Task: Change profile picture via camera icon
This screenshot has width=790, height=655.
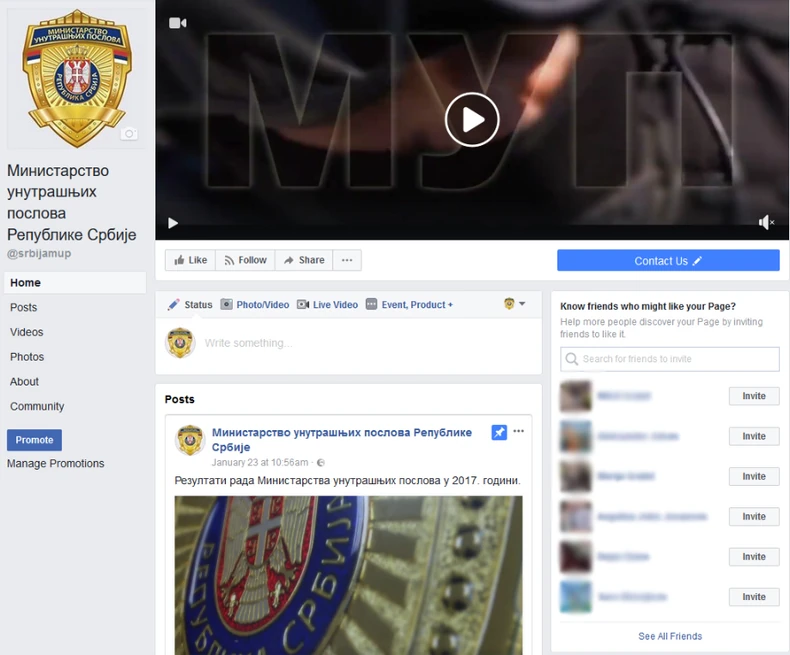Action: tap(129, 134)
